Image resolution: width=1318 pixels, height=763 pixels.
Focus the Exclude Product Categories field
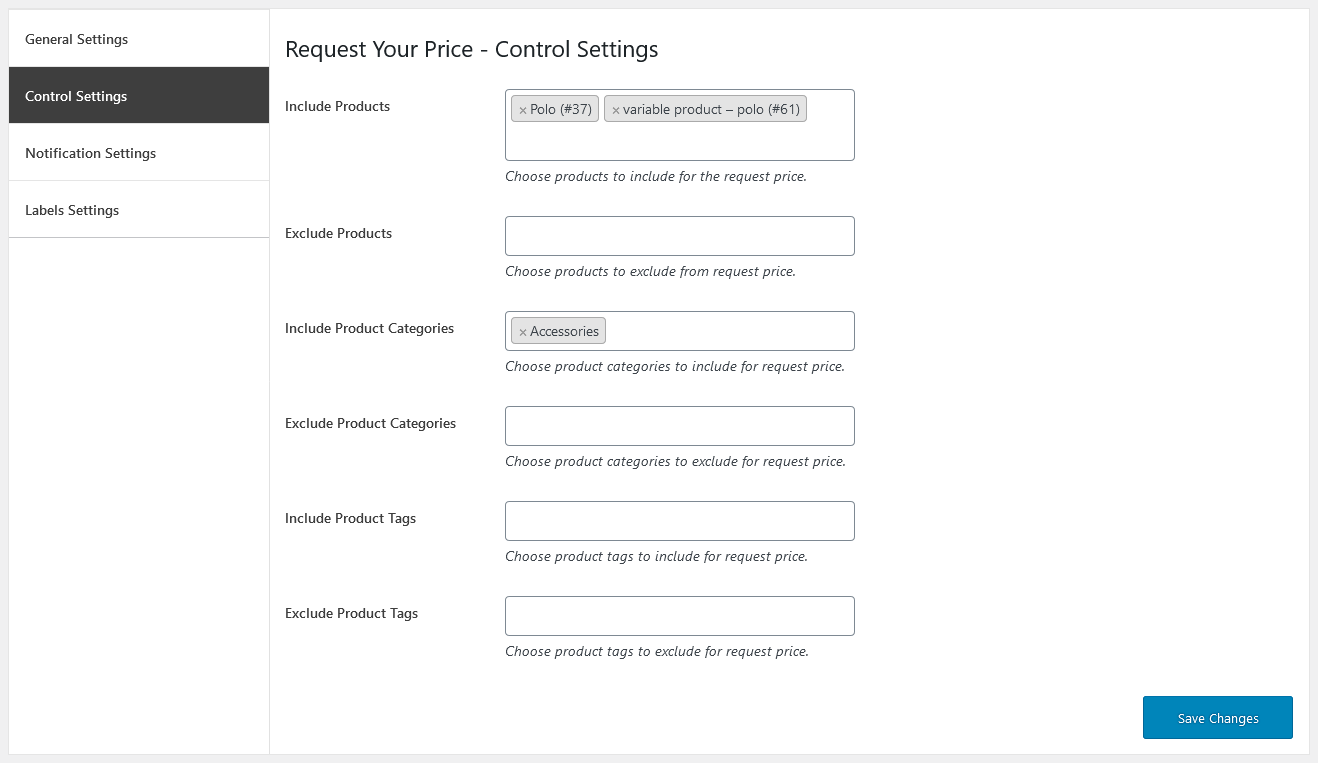[680, 425]
